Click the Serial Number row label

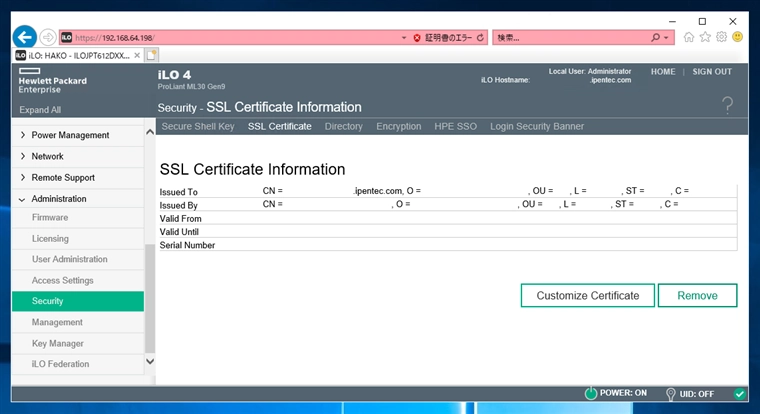click(187, 245)
